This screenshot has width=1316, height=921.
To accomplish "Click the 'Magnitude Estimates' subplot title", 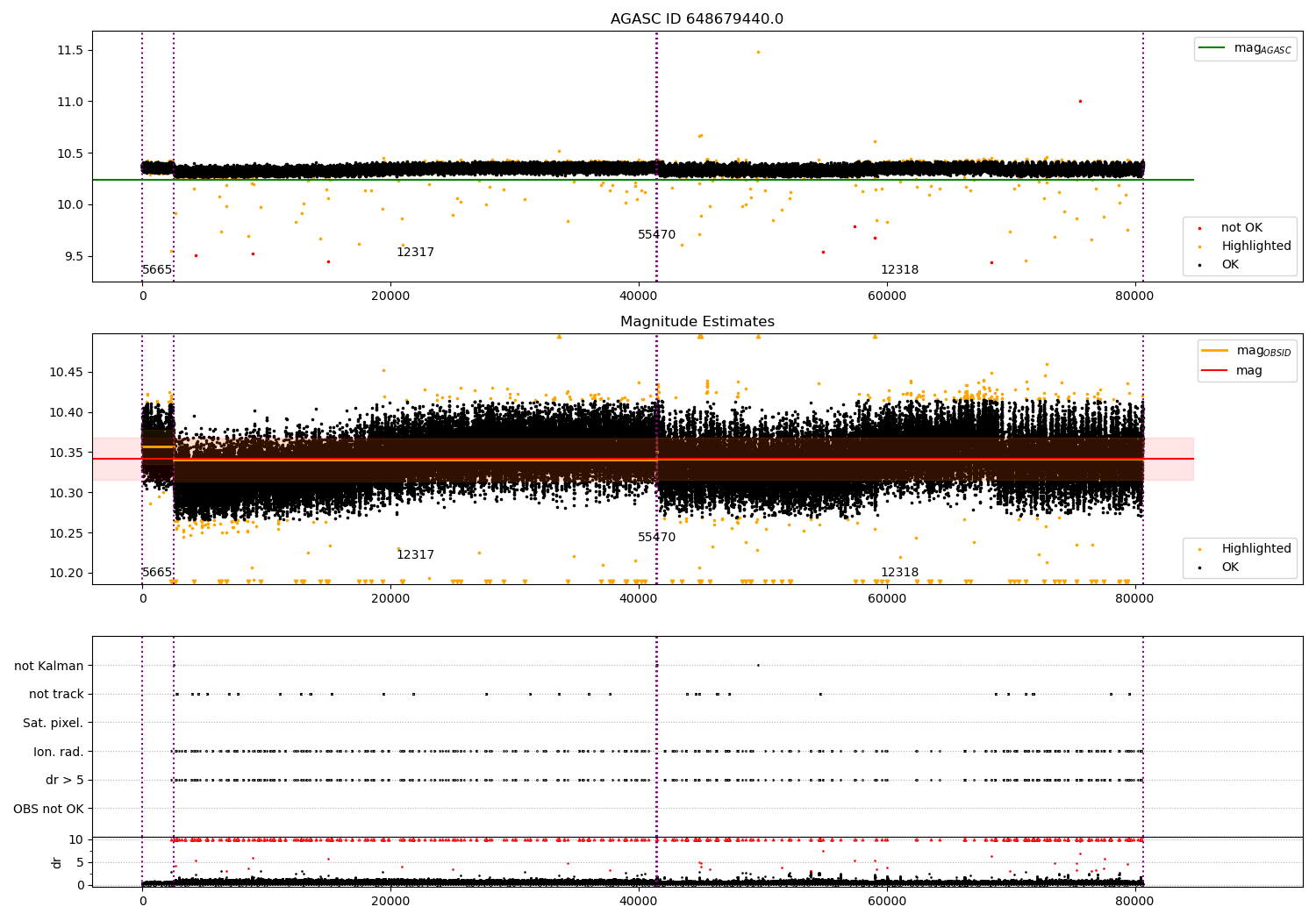I will pyautogui.click(x=697, y=322).
